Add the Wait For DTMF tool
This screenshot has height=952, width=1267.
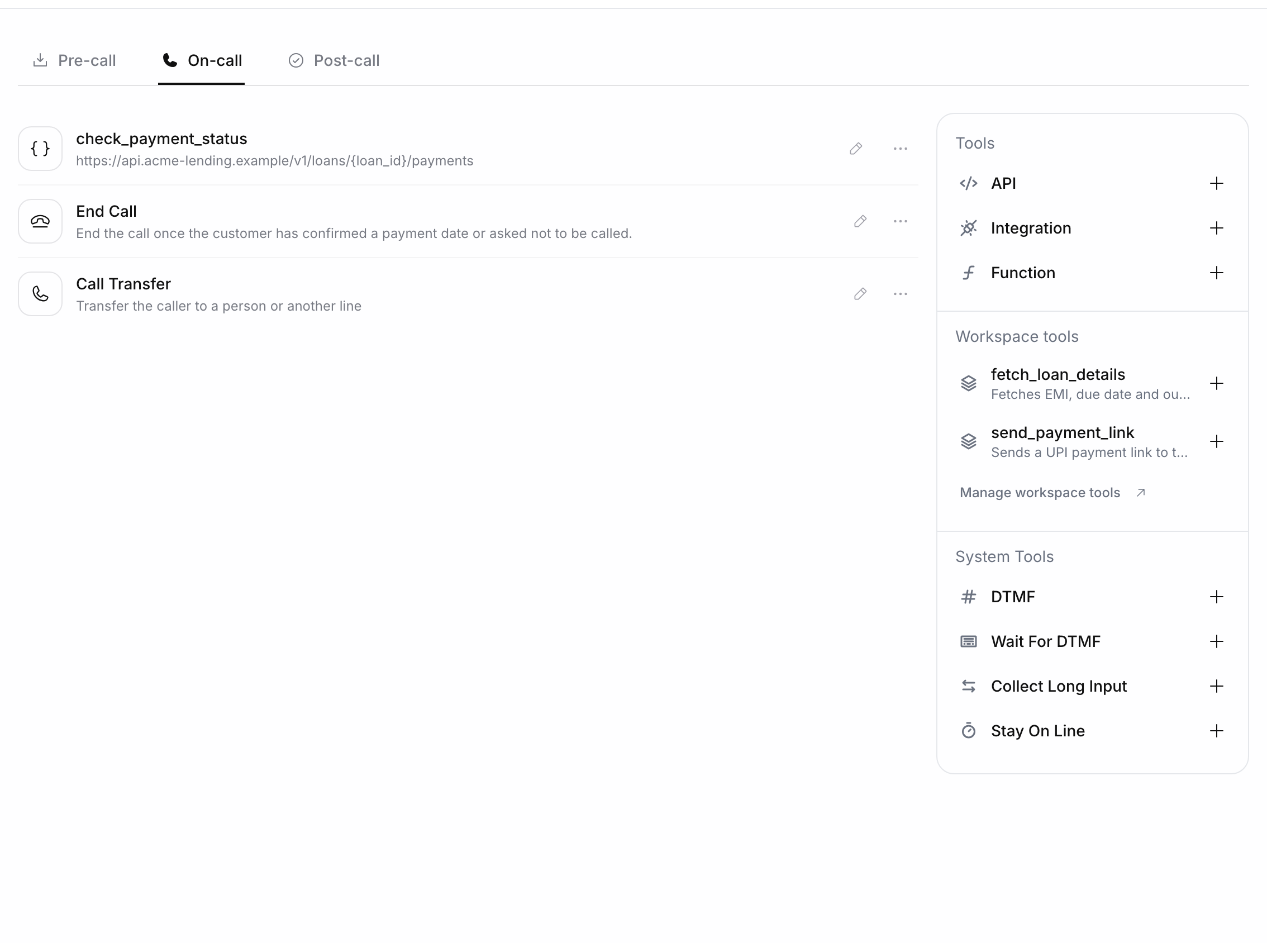click(x=1217, y=642)
